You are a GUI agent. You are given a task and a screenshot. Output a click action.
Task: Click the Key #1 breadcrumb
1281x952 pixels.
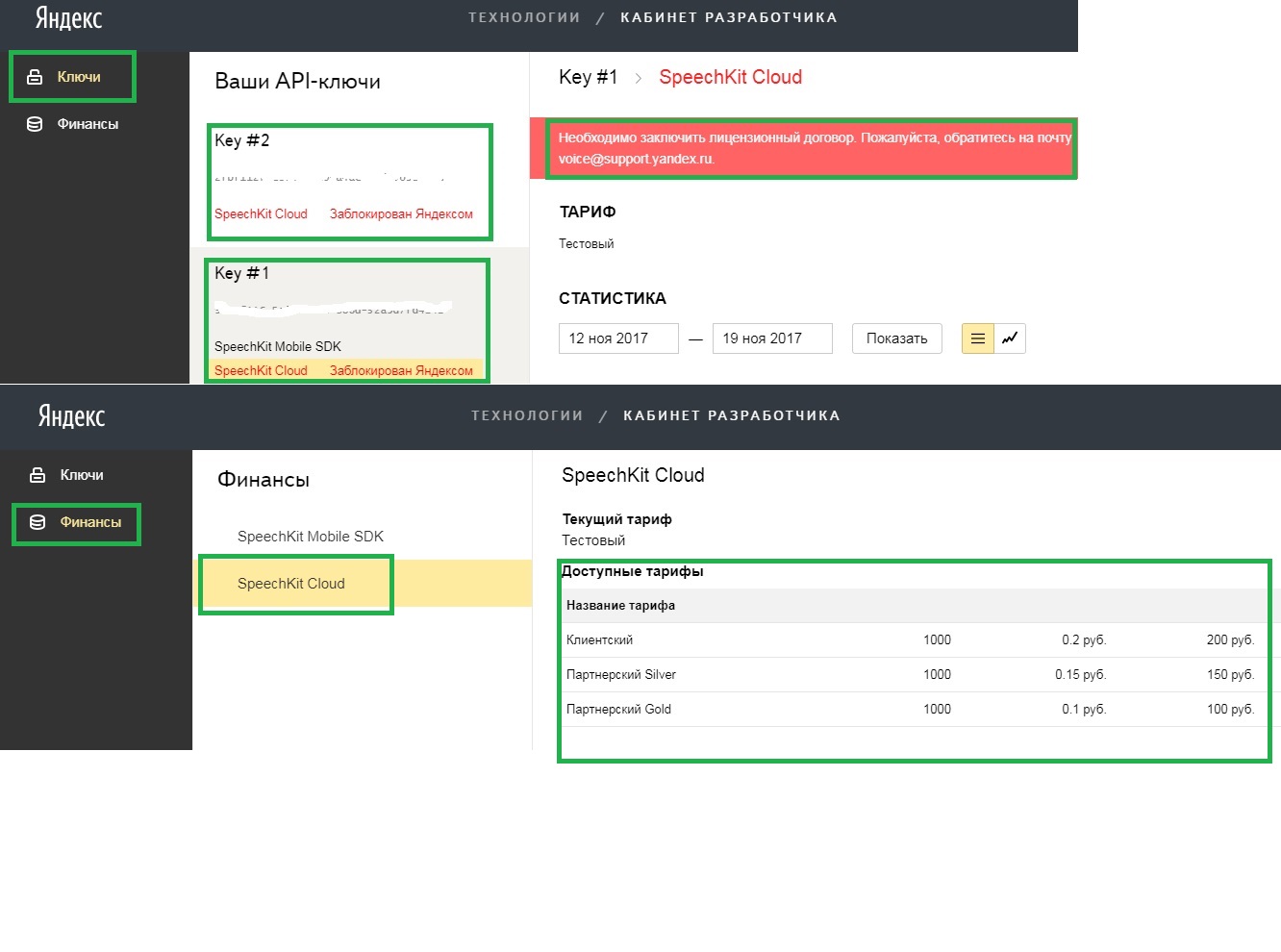point(589,77)
